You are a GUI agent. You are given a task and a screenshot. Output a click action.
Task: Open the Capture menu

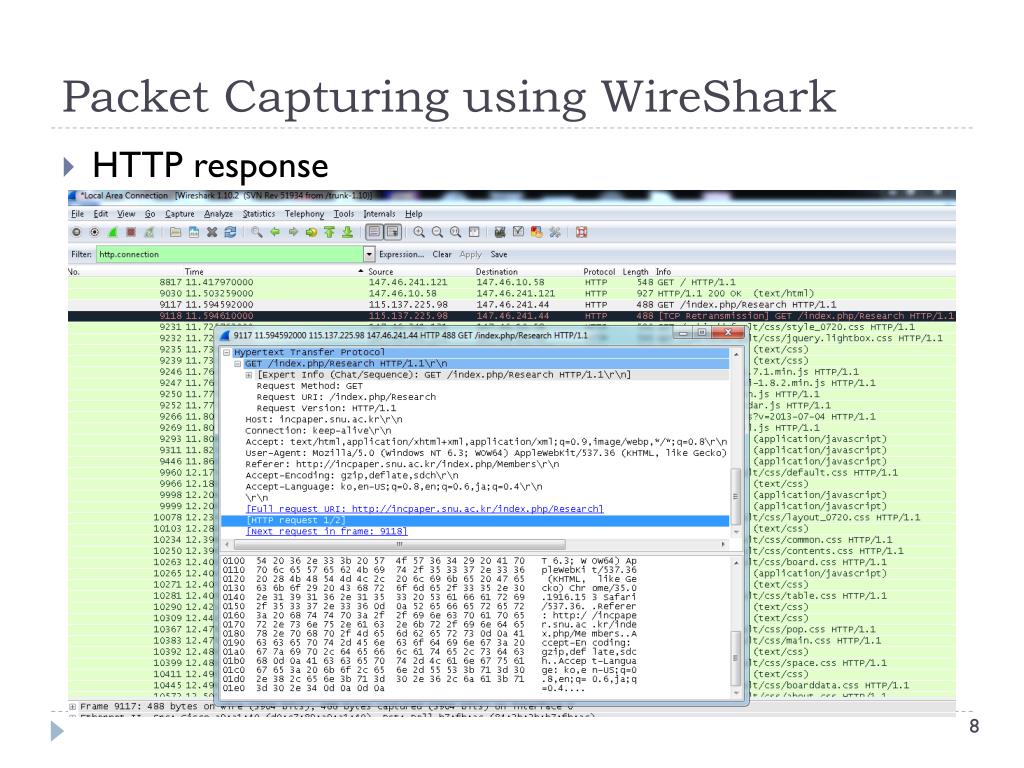click(180, 214)
